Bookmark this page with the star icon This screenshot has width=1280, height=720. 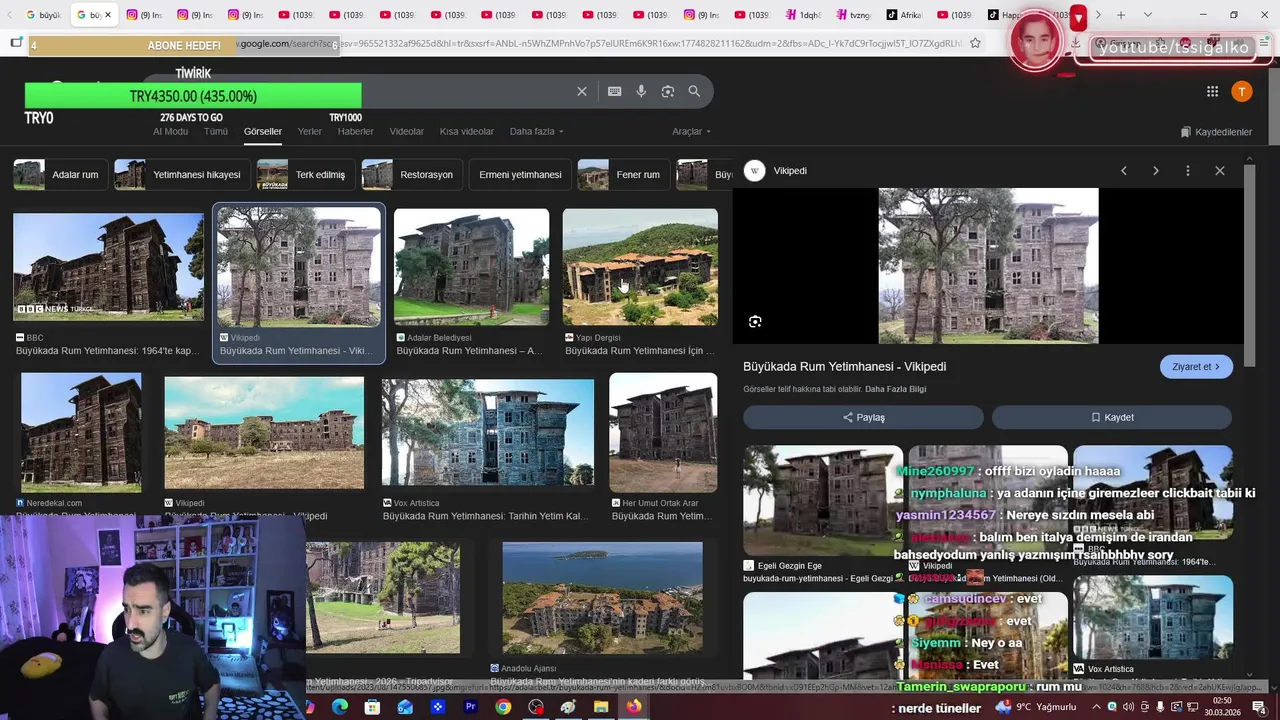tap(975, 43)
